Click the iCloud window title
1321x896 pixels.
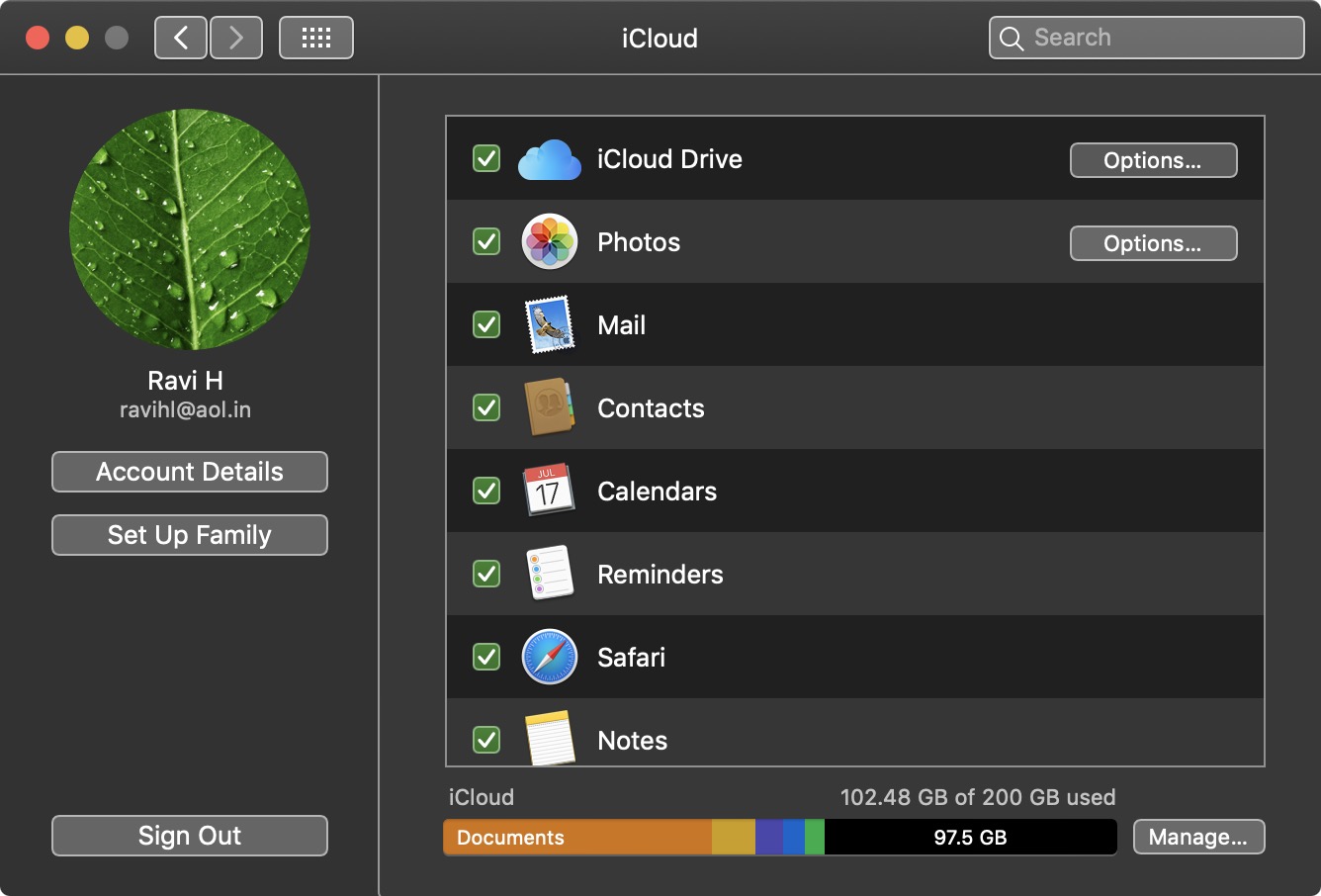pos(660,39)
